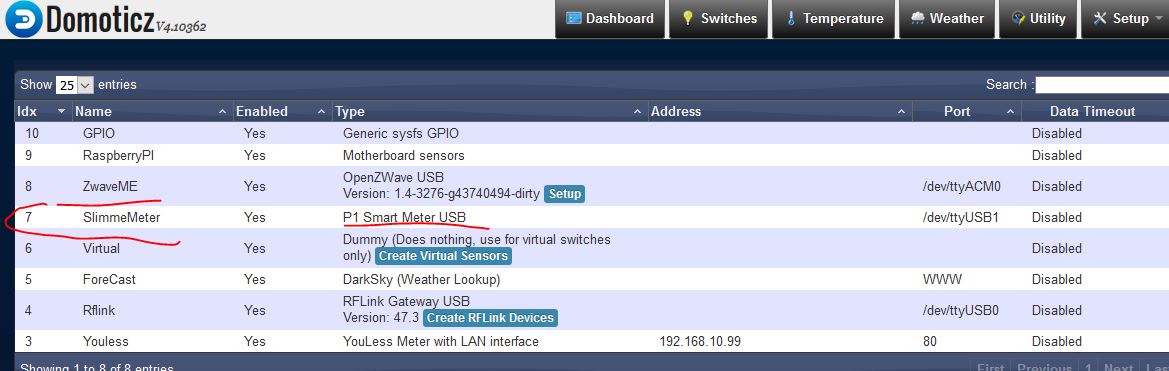Screen dimensions: 1169x371
Task: Go to the Temperature tab
Action: 833,19
